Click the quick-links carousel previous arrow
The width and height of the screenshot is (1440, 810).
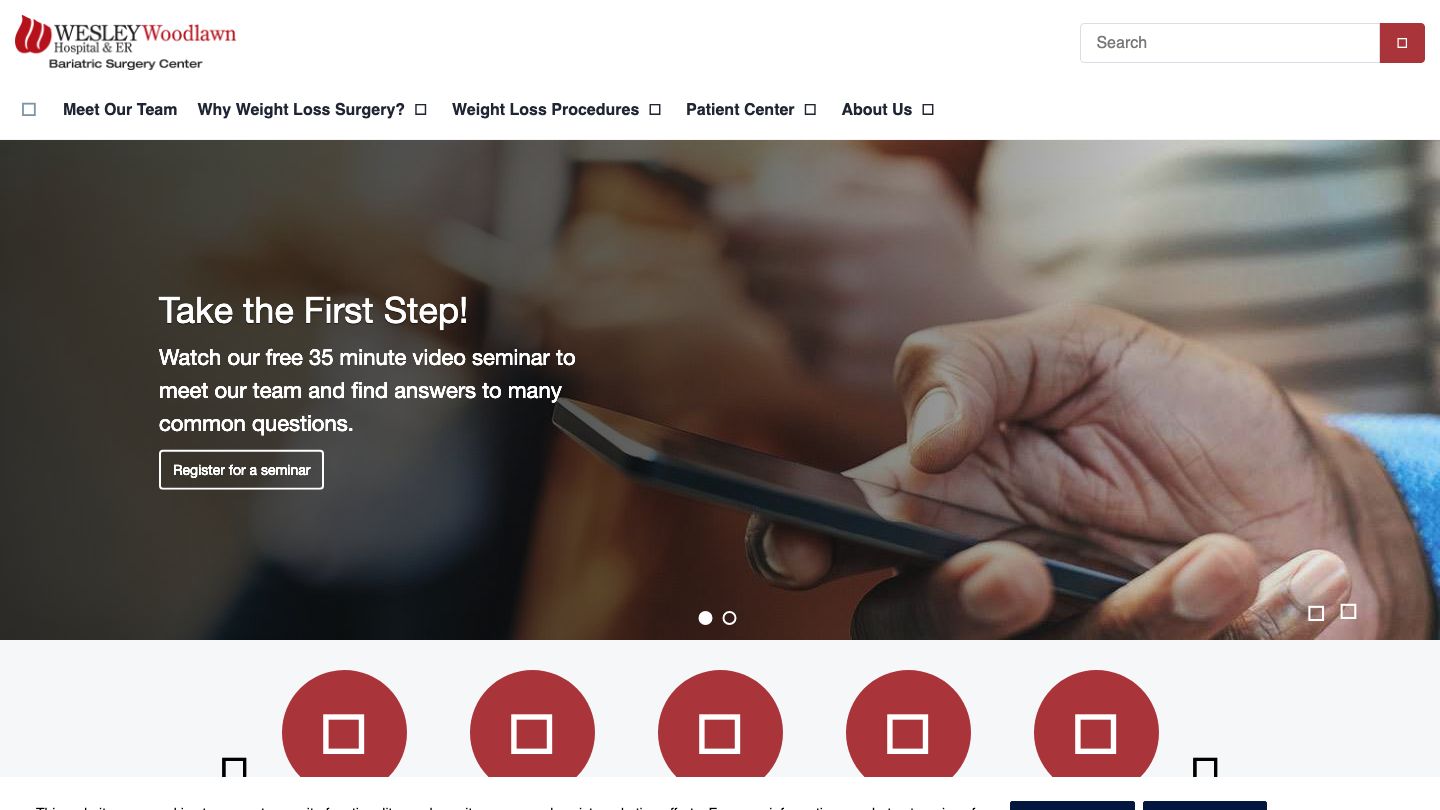pyautogui.click(x=234, y=768)
